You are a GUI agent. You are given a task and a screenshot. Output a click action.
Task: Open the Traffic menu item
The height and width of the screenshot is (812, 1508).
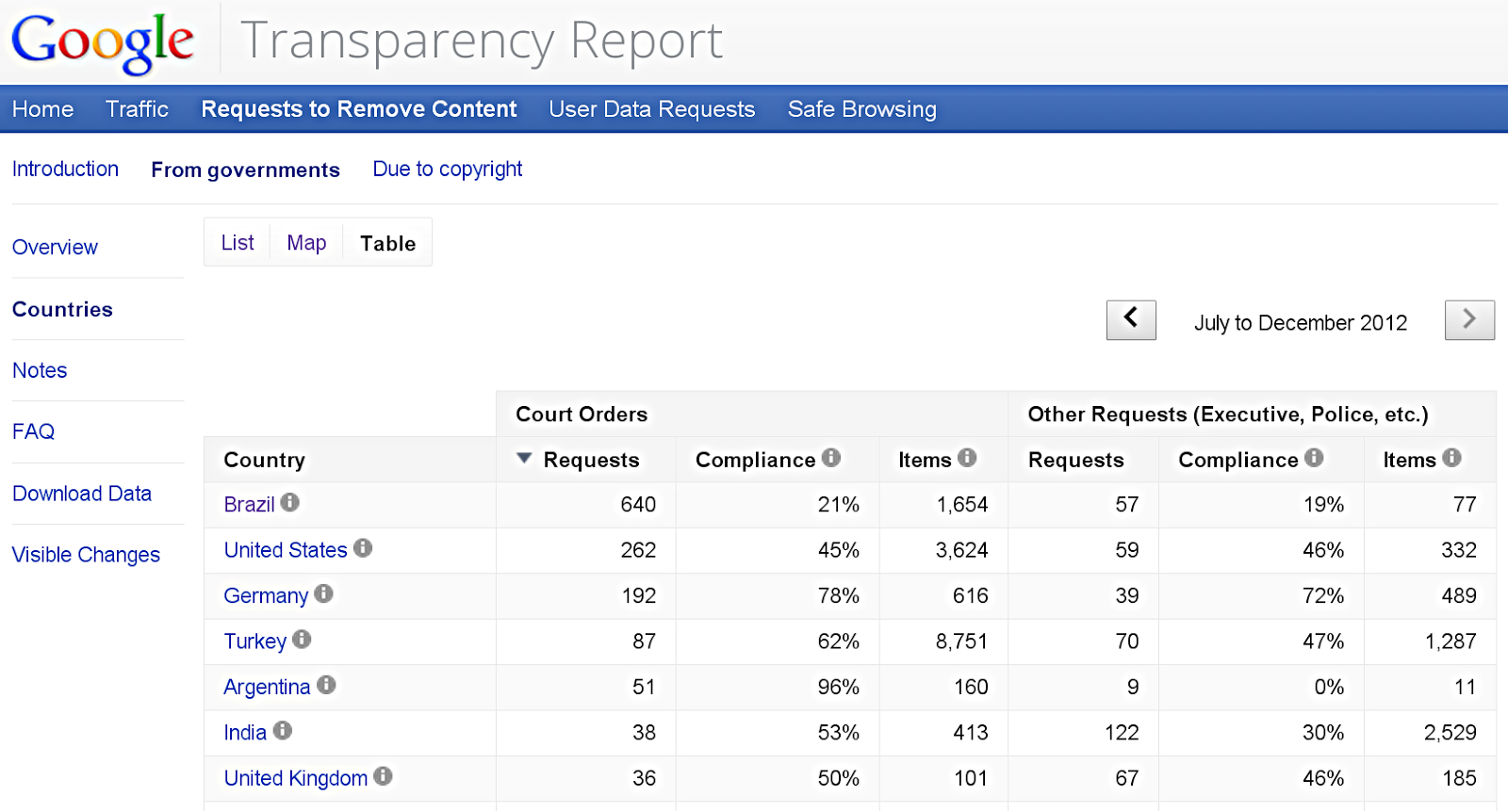tap(137, 109)
